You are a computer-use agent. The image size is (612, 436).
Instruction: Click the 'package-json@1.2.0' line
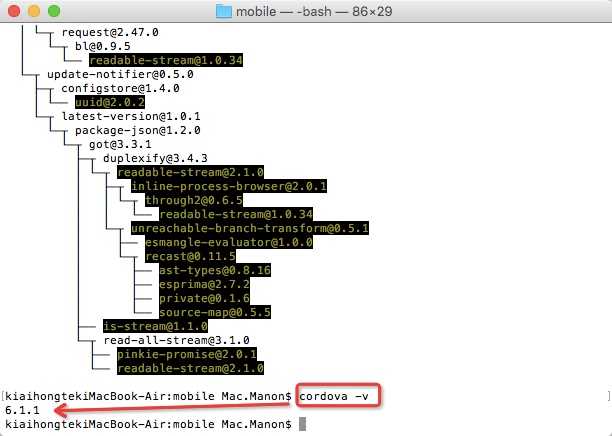coord(138,131)
